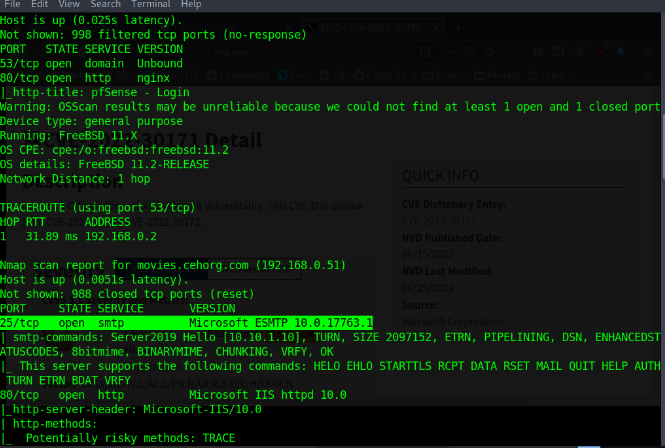Open the Help menu
665x448 pixels.
pyautogui.click(x=191, y=5)
